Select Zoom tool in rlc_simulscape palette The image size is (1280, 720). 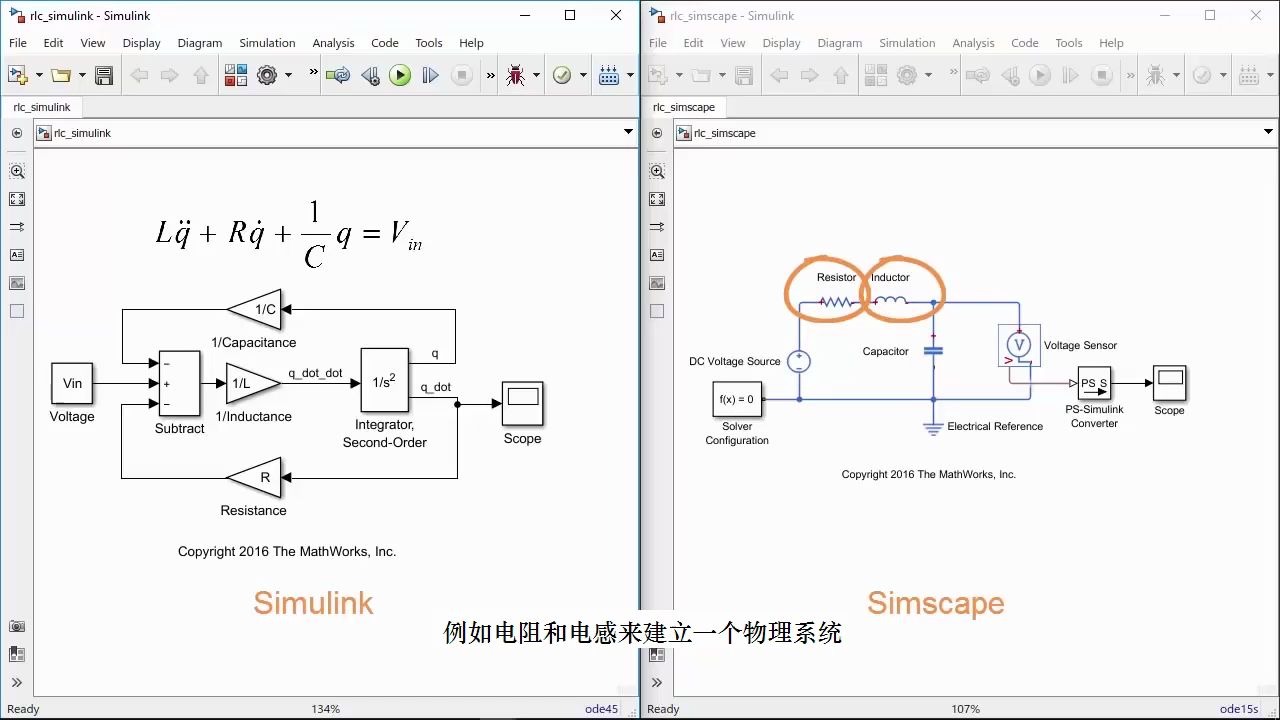click(657, 171)
